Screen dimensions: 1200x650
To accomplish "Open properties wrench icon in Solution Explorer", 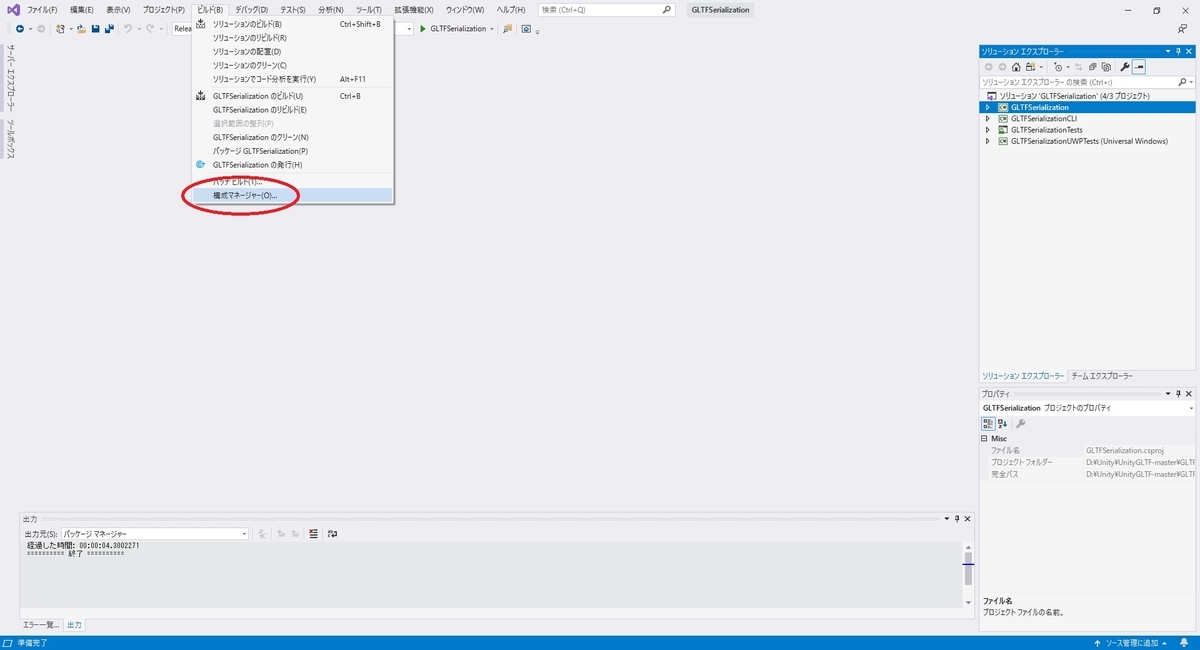I will (1125, 67).
